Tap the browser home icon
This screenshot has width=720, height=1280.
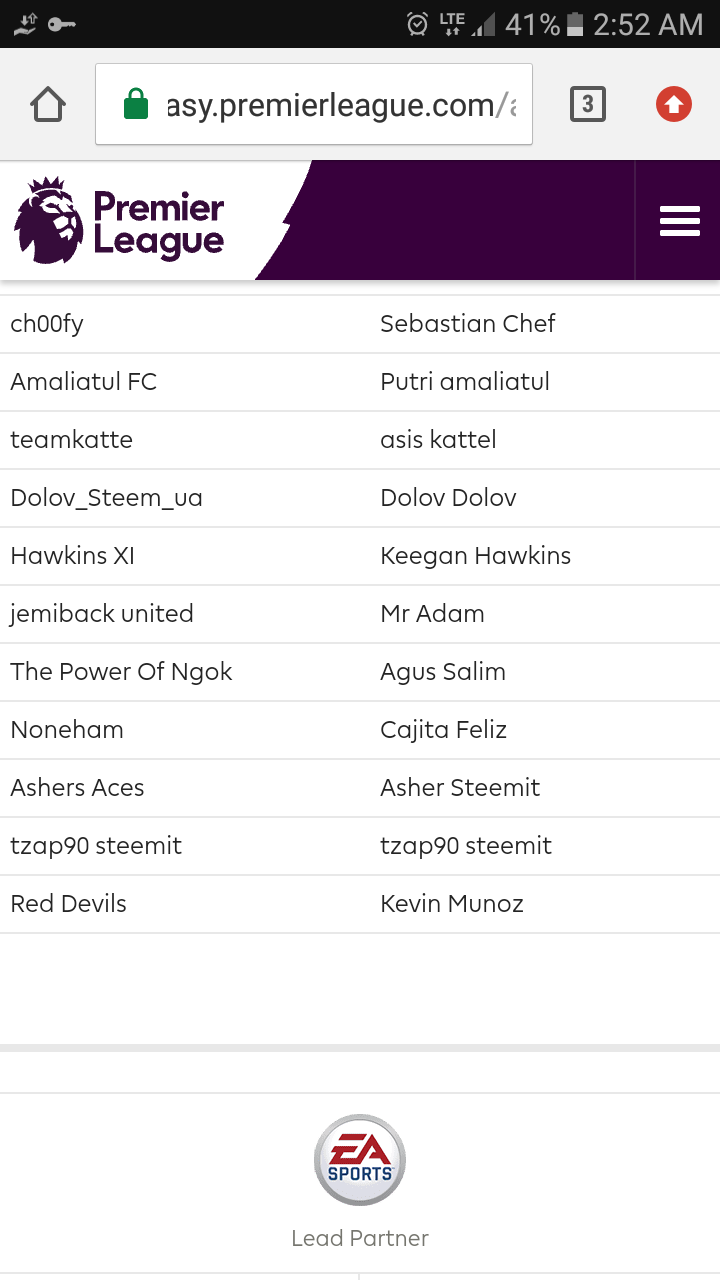[x=48, y=104]
